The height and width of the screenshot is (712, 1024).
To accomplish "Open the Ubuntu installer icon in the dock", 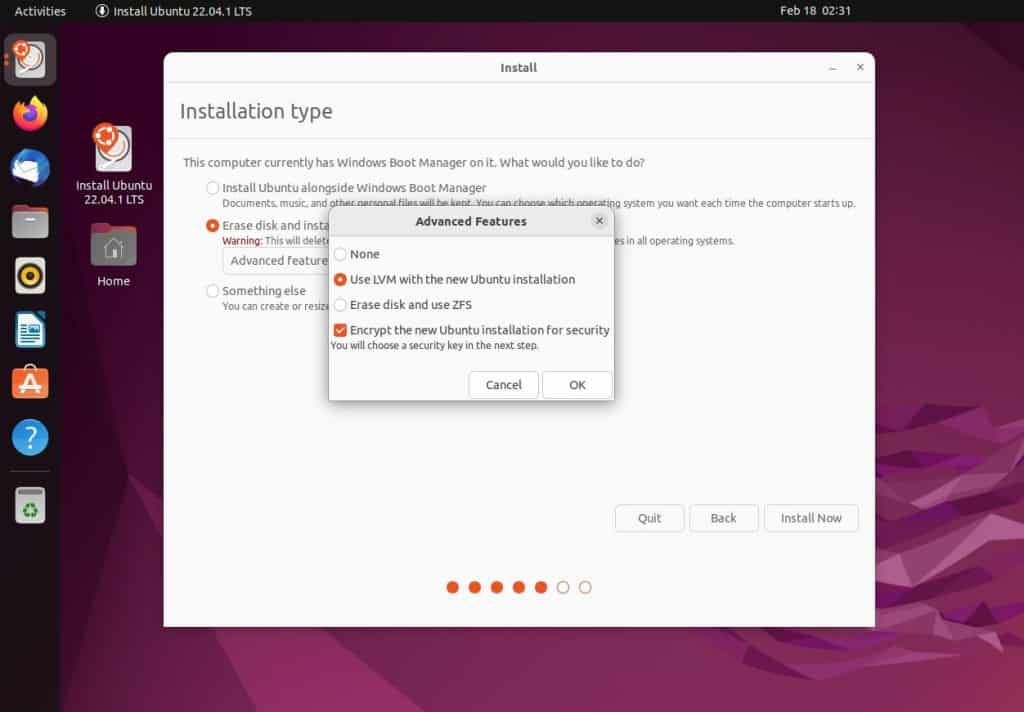I will click(x=30, y=59).
